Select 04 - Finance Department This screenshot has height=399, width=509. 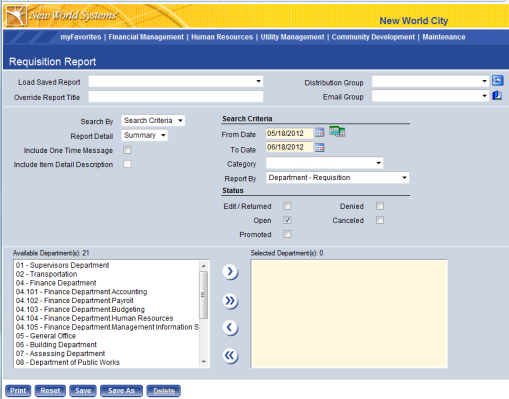(56, 283)
